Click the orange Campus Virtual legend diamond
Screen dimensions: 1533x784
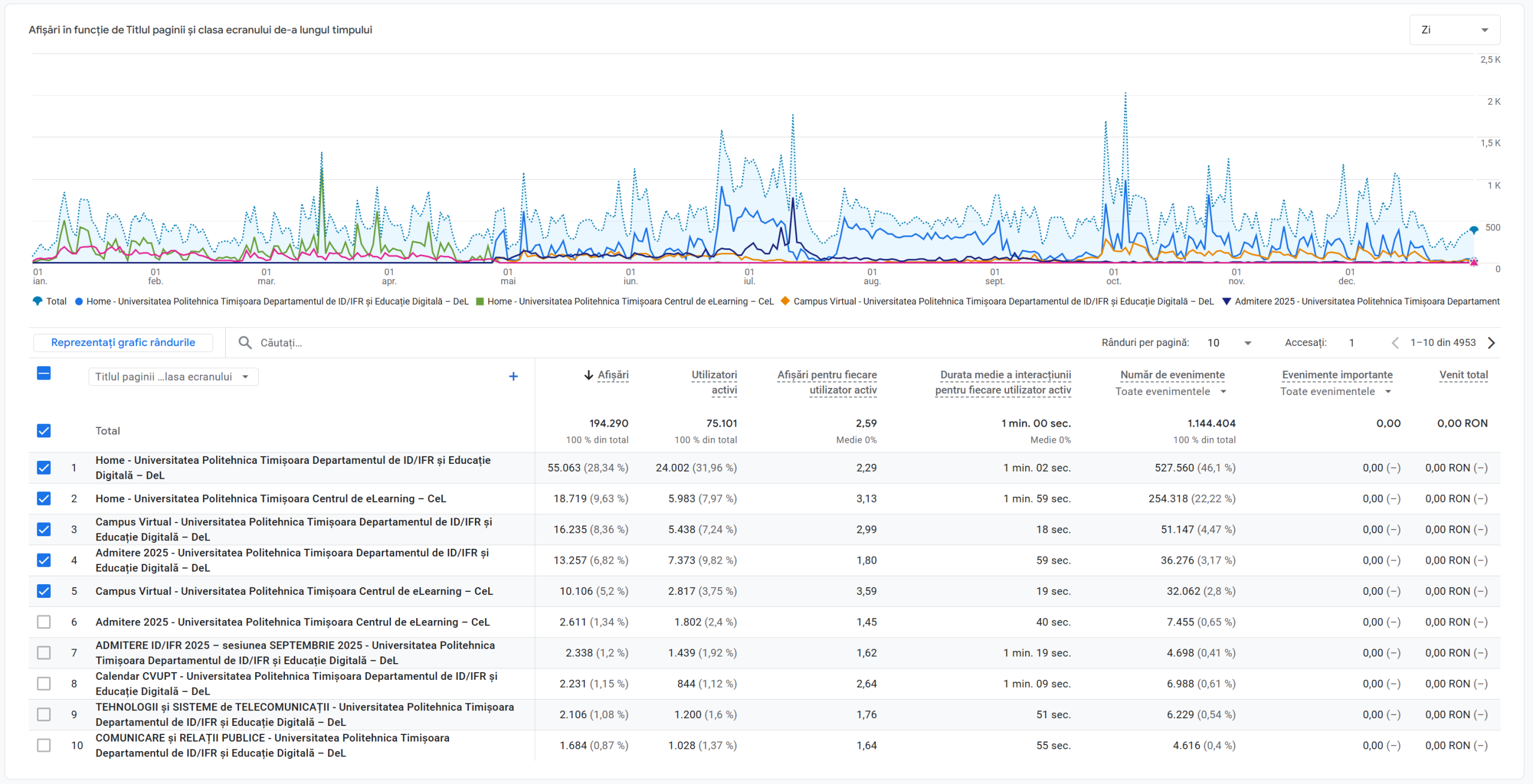(x=785, y=301)
